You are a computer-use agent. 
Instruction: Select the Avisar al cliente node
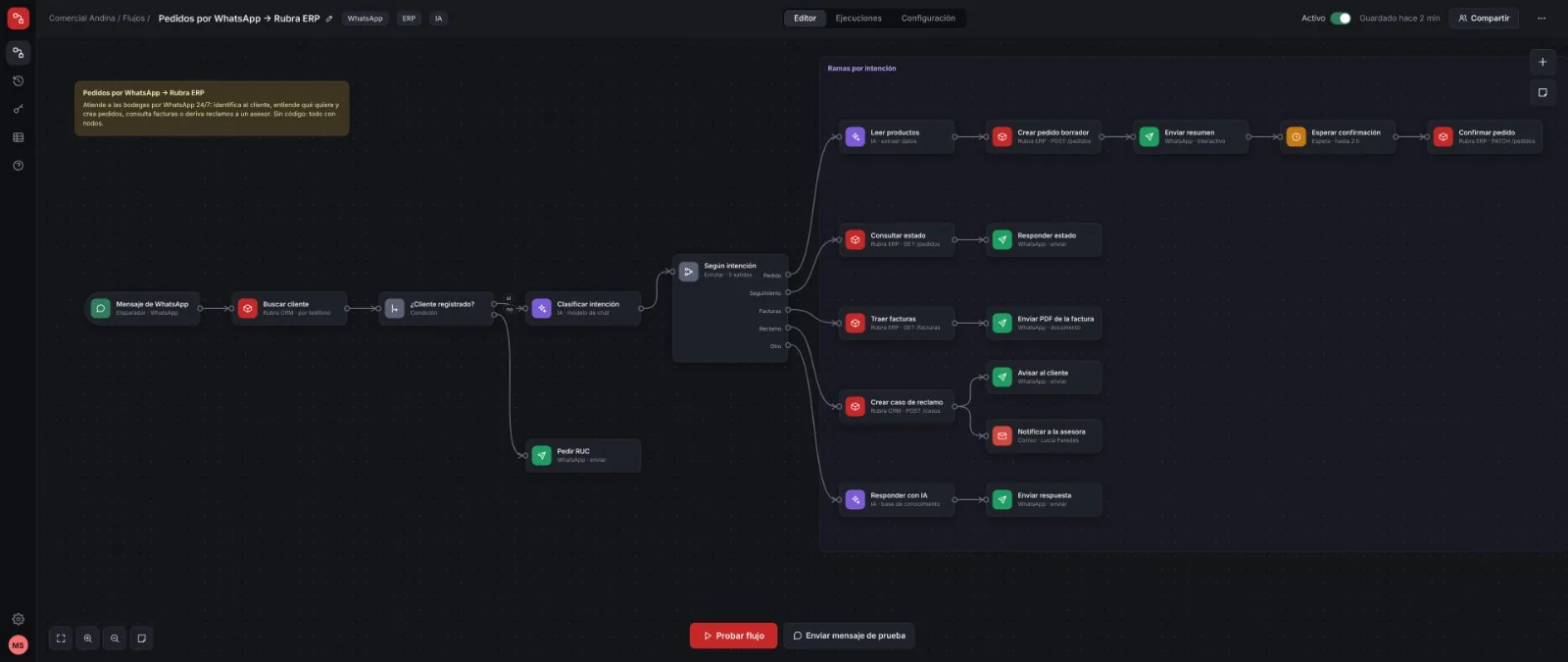click(1044, 377)
